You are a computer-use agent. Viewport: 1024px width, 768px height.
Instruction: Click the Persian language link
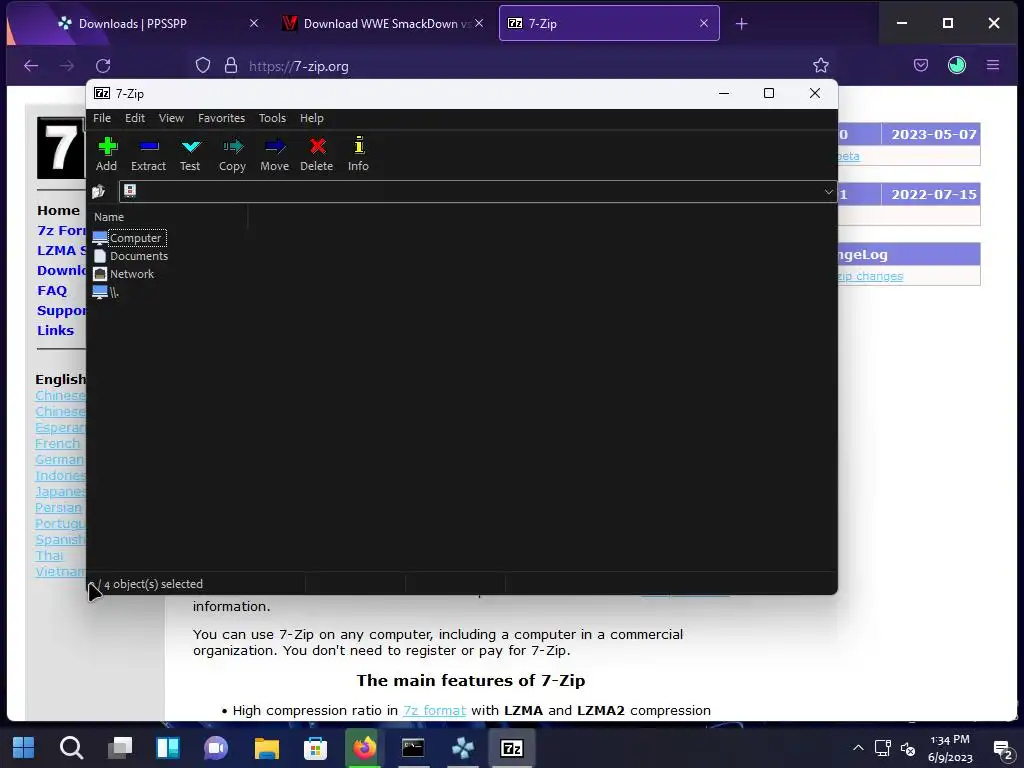click(x=58, y=507)
